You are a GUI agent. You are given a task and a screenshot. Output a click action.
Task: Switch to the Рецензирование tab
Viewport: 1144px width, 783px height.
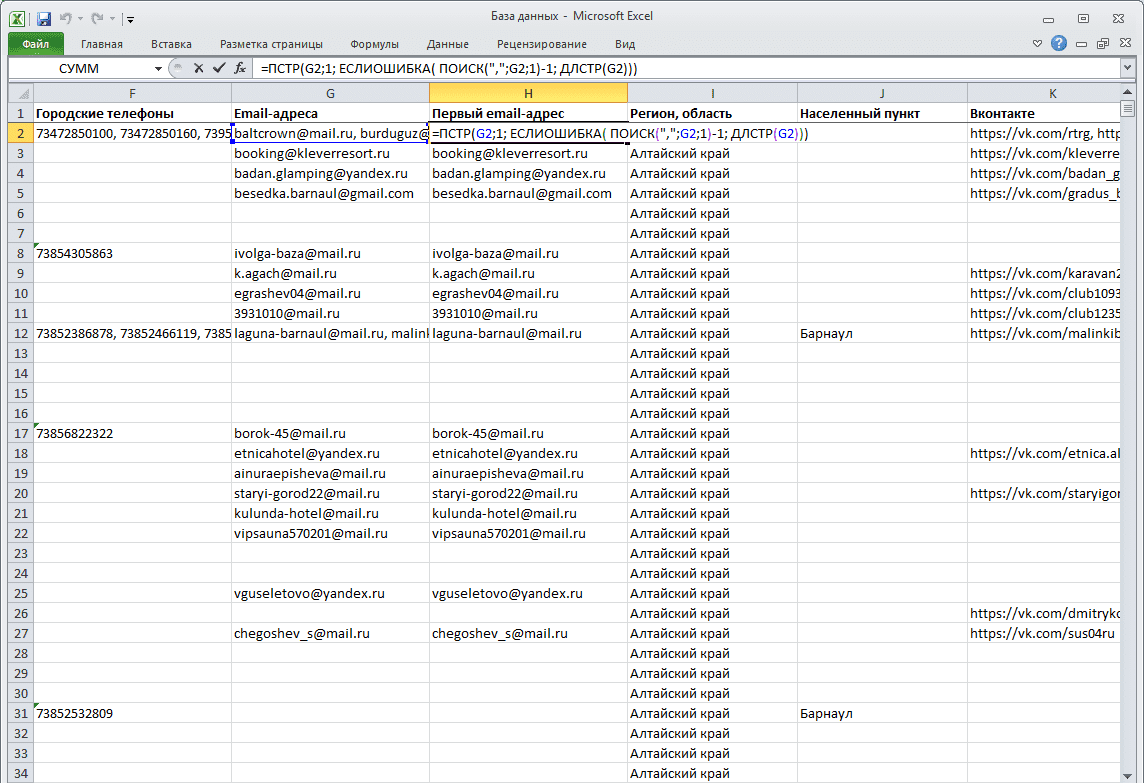(x=542, y=44)
